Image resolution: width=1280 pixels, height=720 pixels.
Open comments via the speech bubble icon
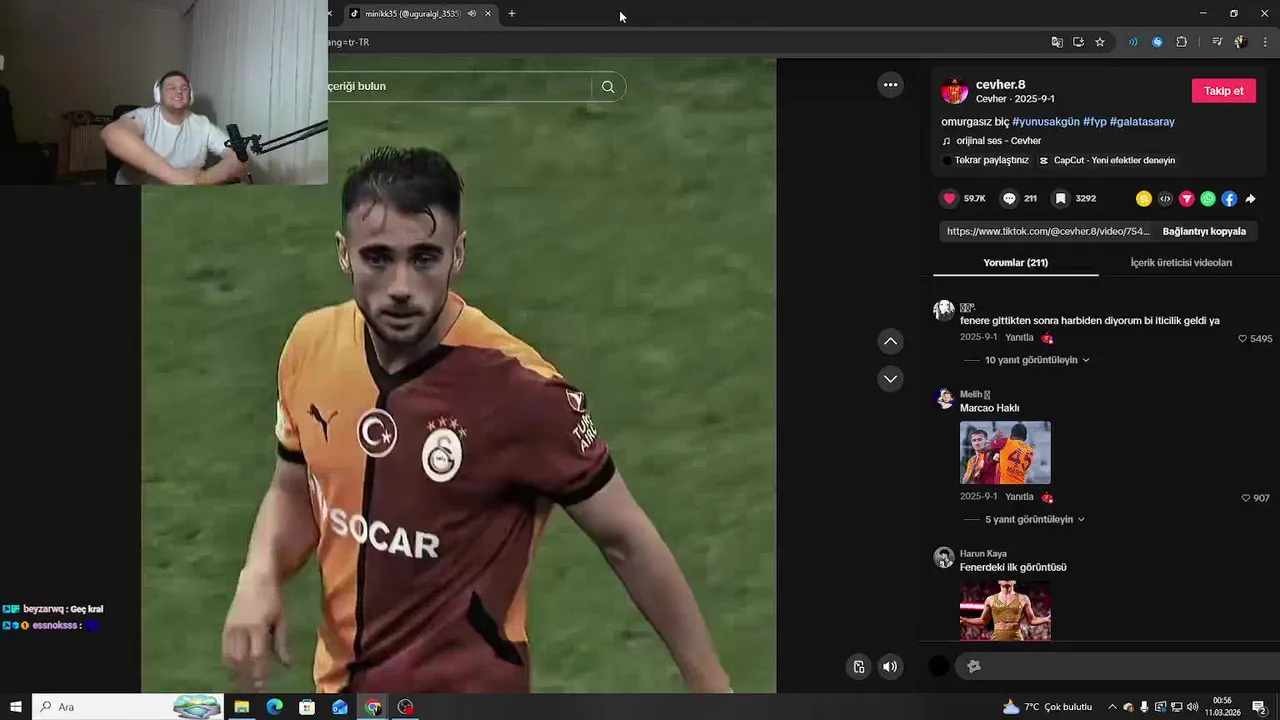1009,199
